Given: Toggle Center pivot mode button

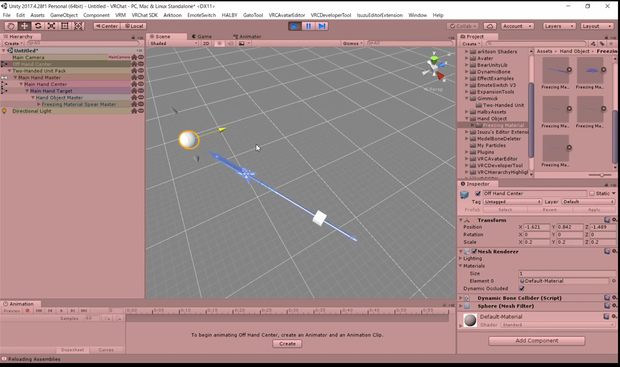Looking at the screenshot, I should pos(107,26).
